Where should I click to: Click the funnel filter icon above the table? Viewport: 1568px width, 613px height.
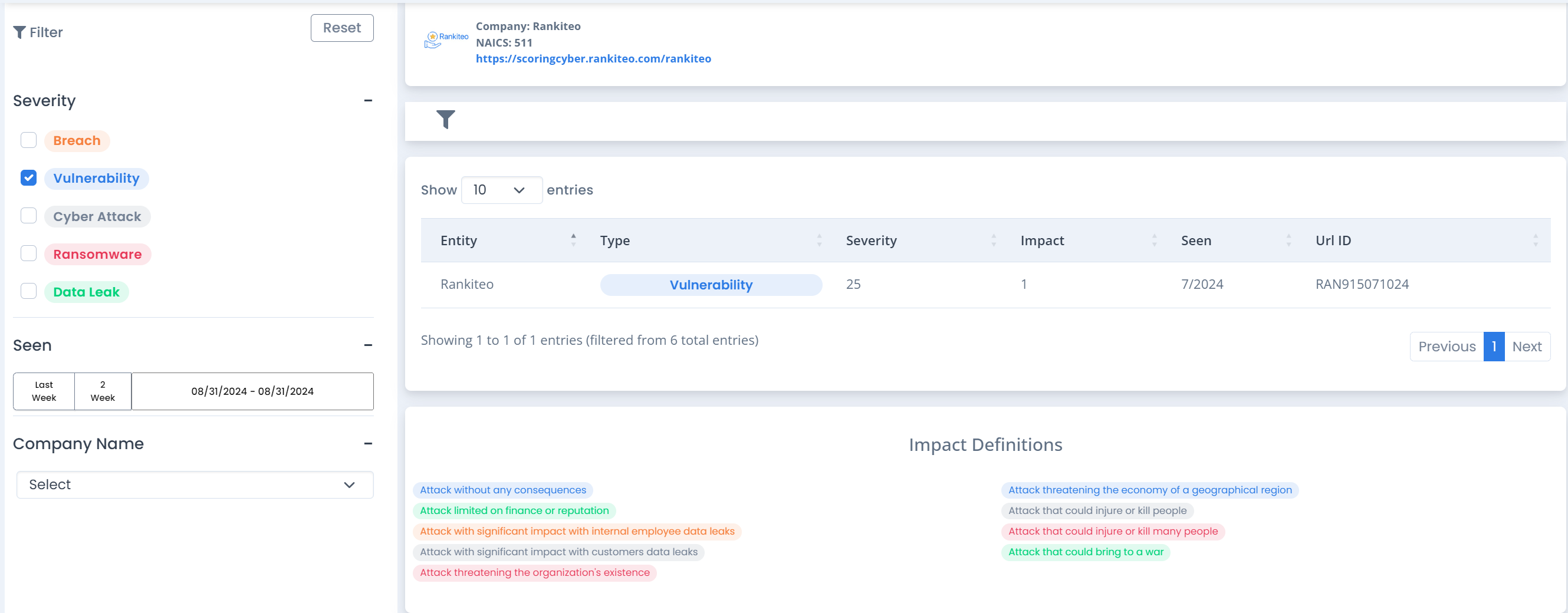click(x=446, y=119)
